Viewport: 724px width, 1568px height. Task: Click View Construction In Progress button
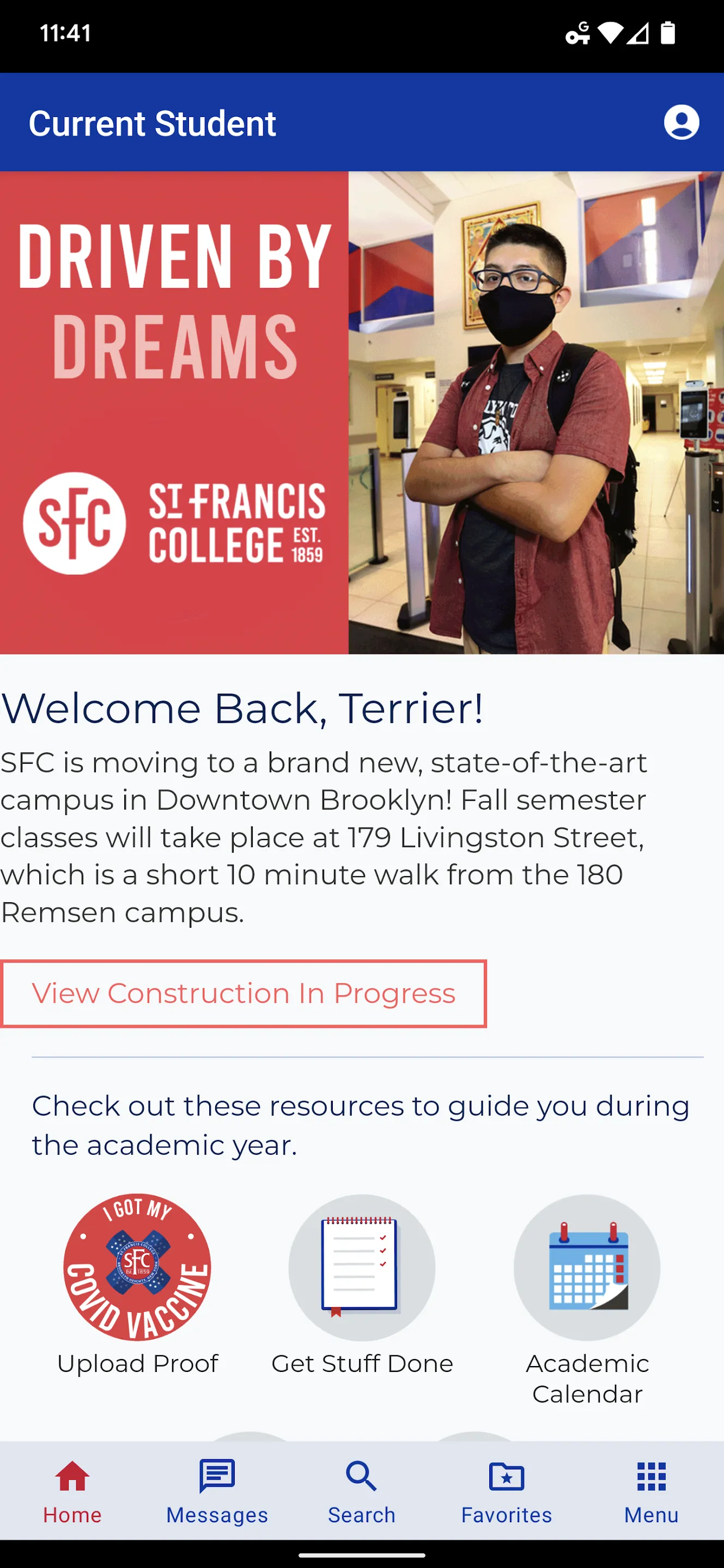click(244, 994)
